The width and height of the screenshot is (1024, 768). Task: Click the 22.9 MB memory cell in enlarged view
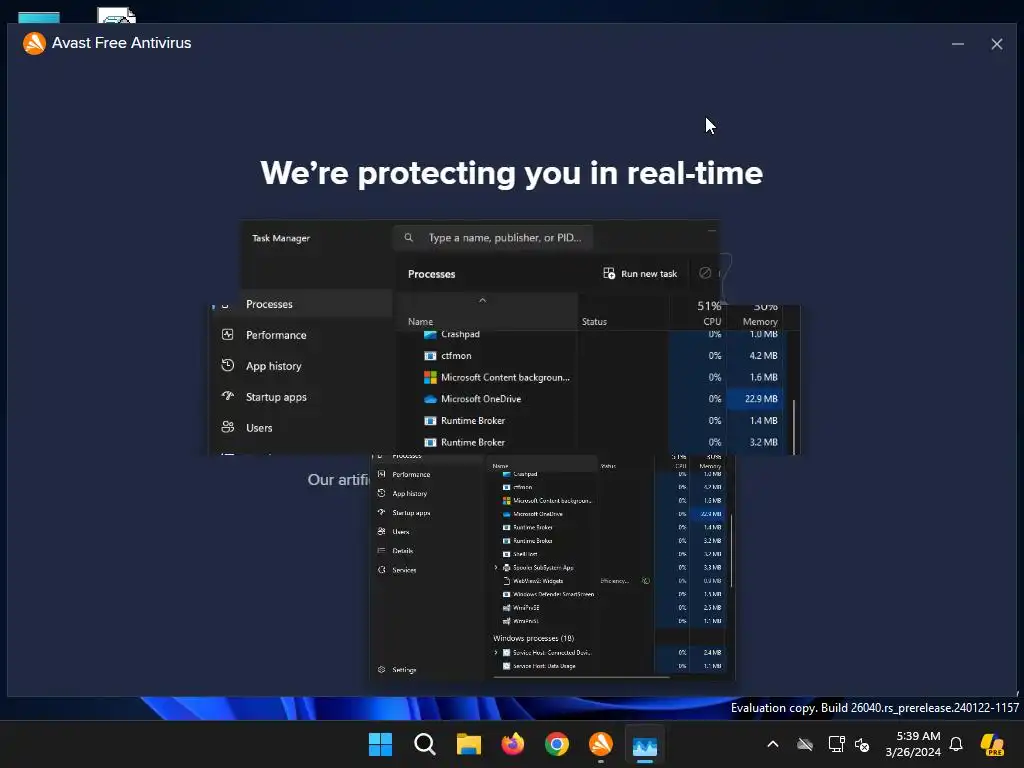pyautogui.click(x=757, y=398)
